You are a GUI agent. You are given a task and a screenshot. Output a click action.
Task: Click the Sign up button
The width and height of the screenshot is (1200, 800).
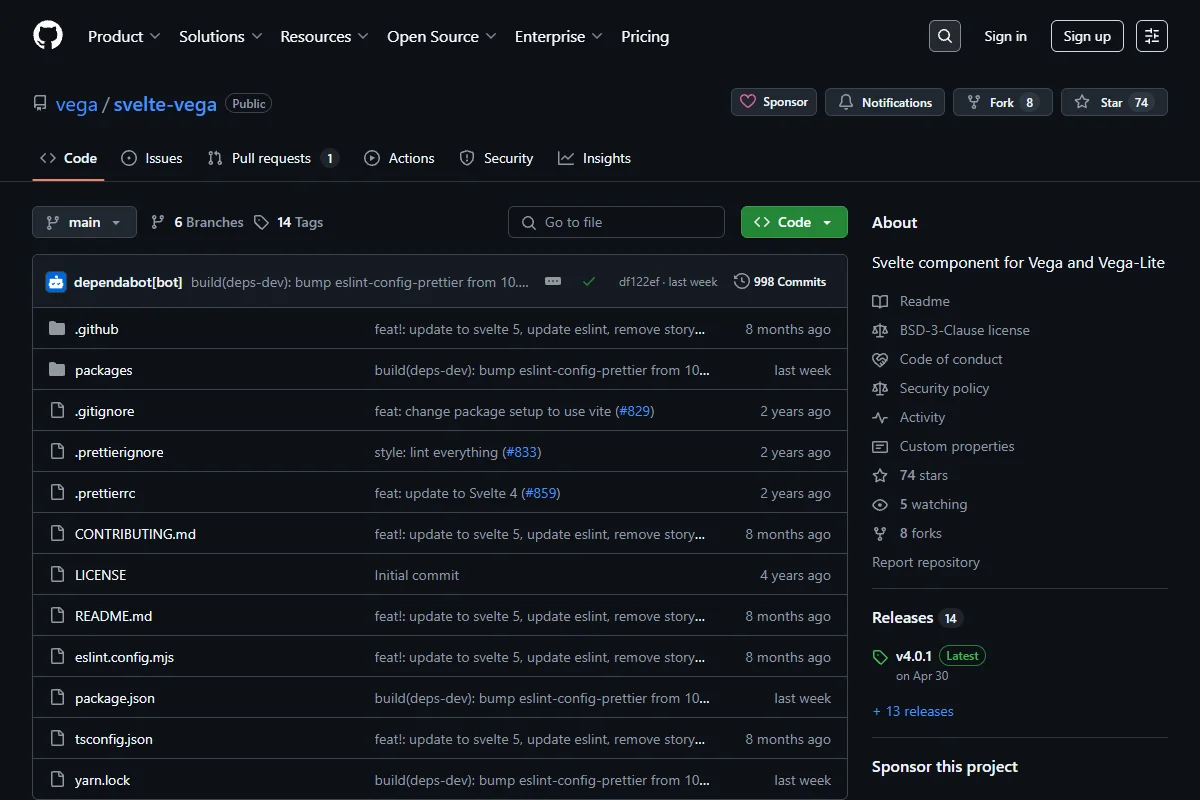point(1087,36)
